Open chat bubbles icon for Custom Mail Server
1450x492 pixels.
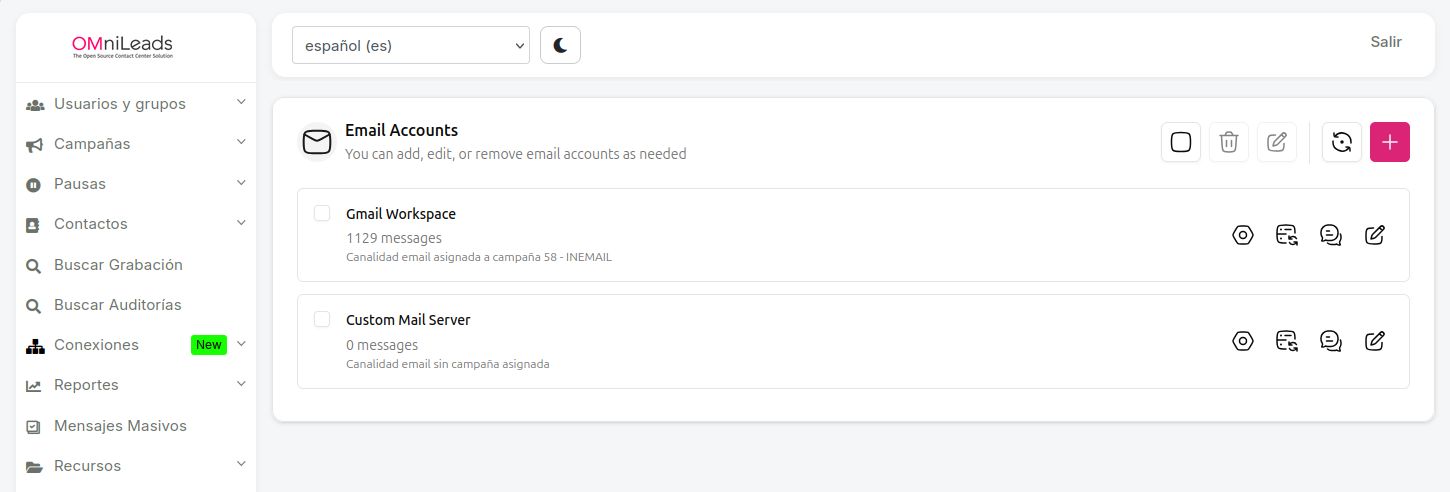tap(1331, 341)
